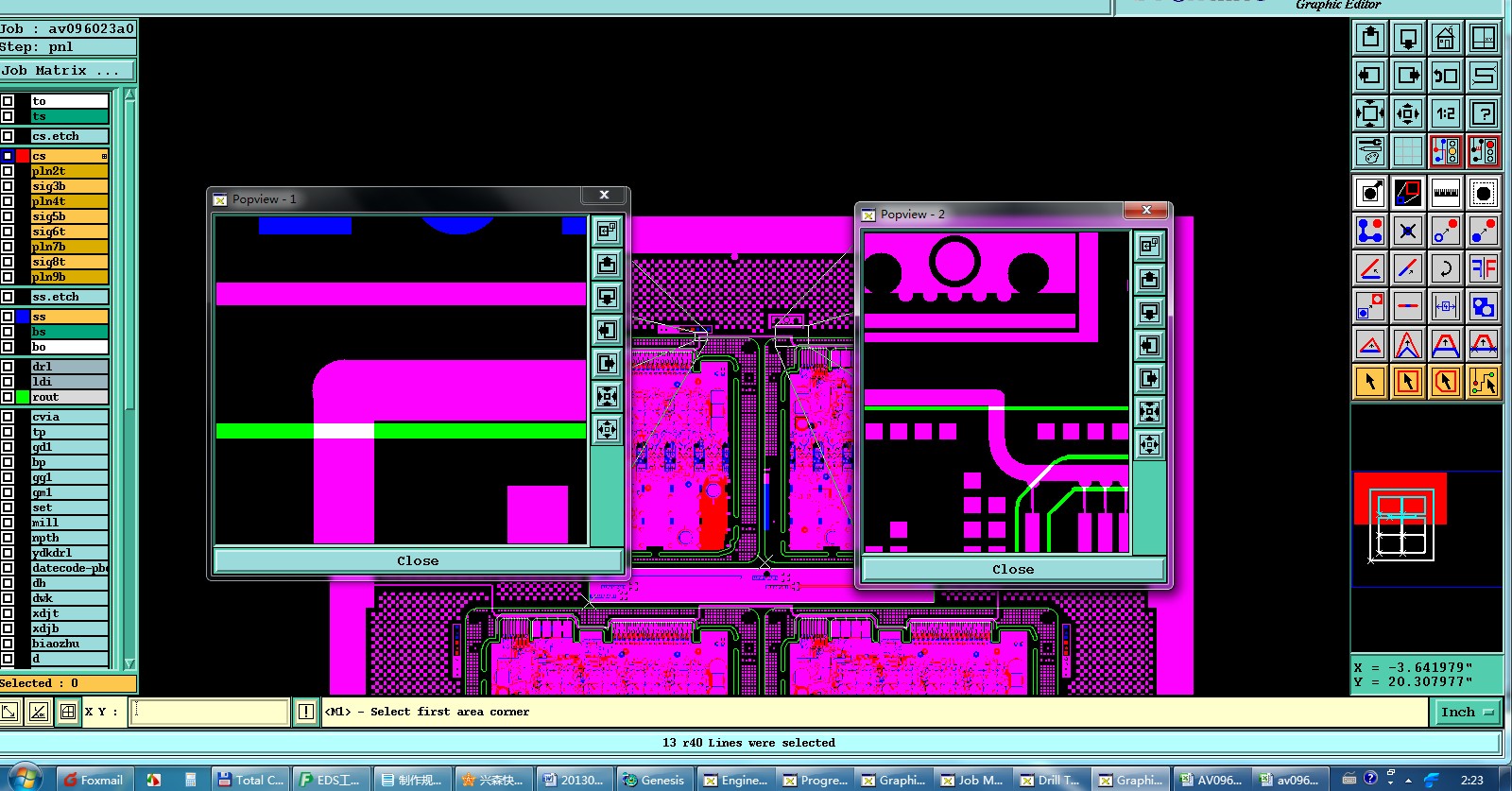Click the pan right icon
Screen dimensions: 1512x791
pos(1408,76)
